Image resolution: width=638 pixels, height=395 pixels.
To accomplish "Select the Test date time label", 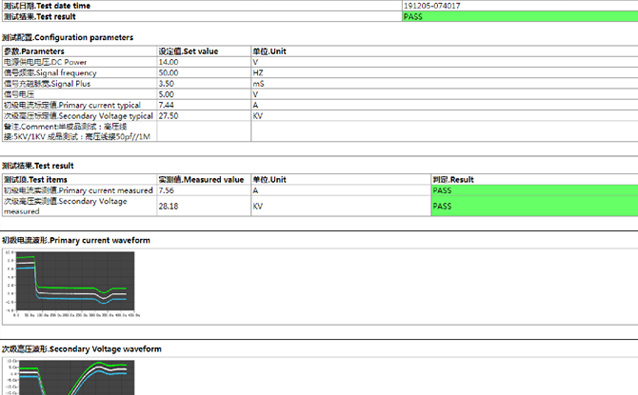I will 47,6.
